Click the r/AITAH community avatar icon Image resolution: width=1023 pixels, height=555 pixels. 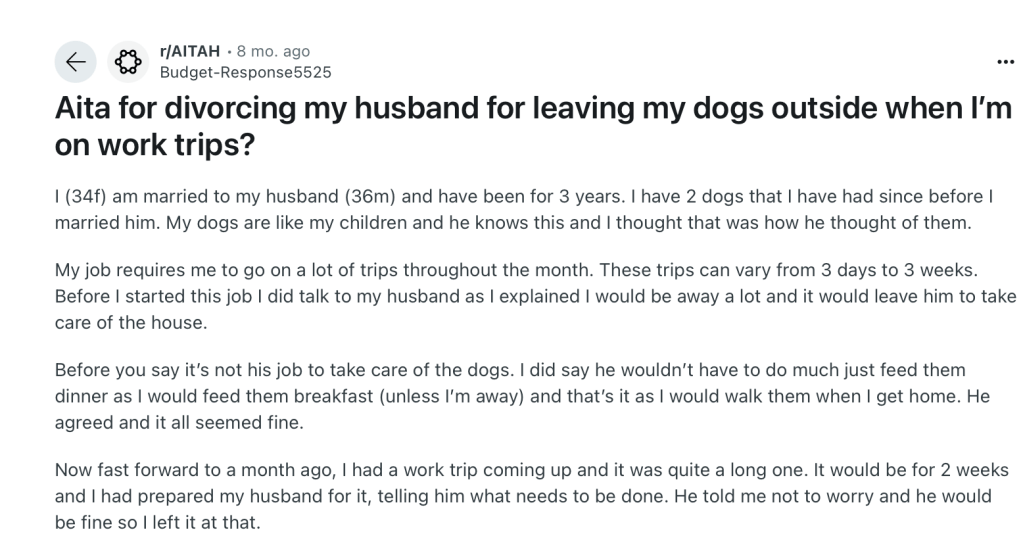point(127,62)
